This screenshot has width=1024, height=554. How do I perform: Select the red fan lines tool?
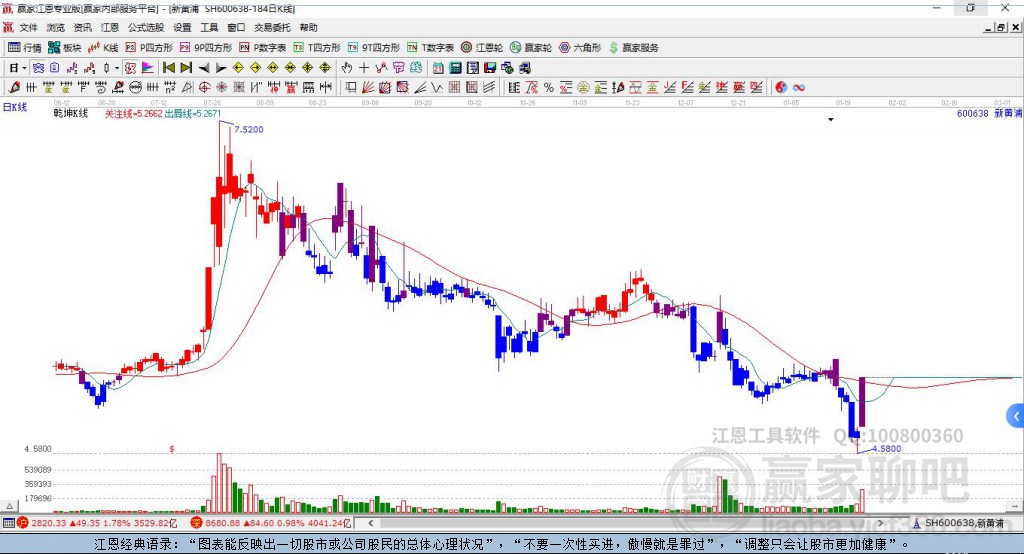(x=368, y=88)
